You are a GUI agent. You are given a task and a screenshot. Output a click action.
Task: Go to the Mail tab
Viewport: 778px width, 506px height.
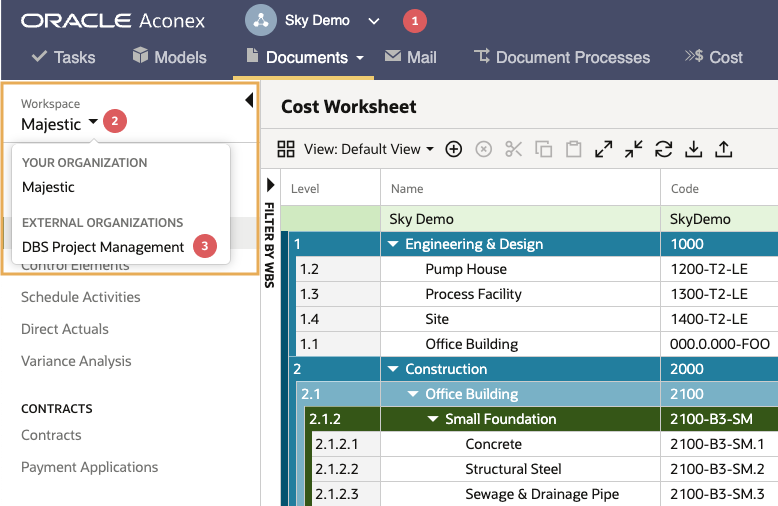[411, 58]
